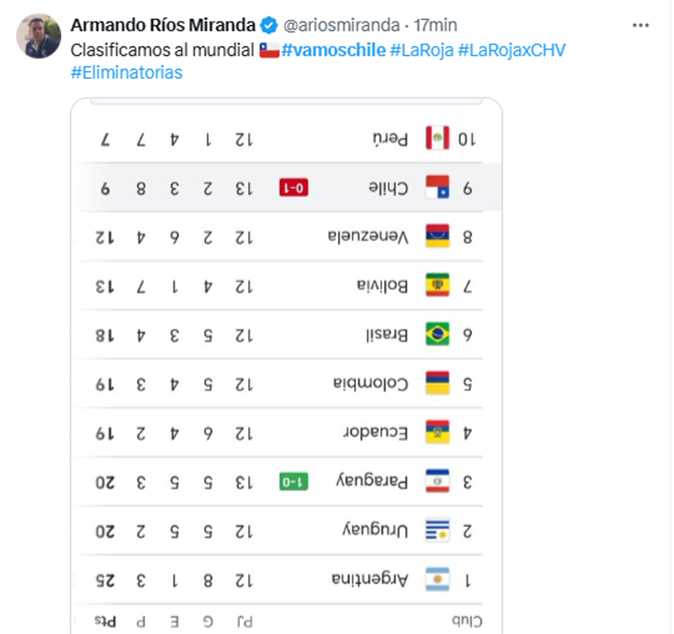
Task: Open the #LaRojaxCHV hashtag link
Action: coord(512,50)
